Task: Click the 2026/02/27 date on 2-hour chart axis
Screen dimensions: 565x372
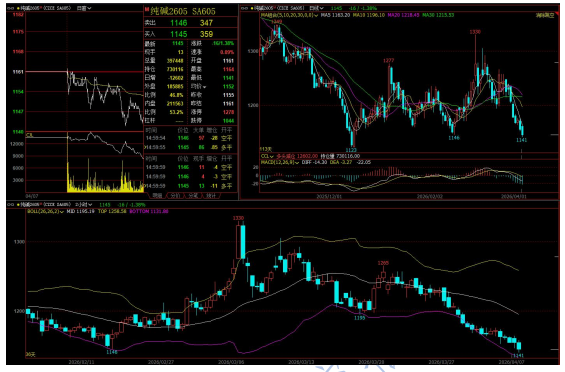Action: coord(161,362)
